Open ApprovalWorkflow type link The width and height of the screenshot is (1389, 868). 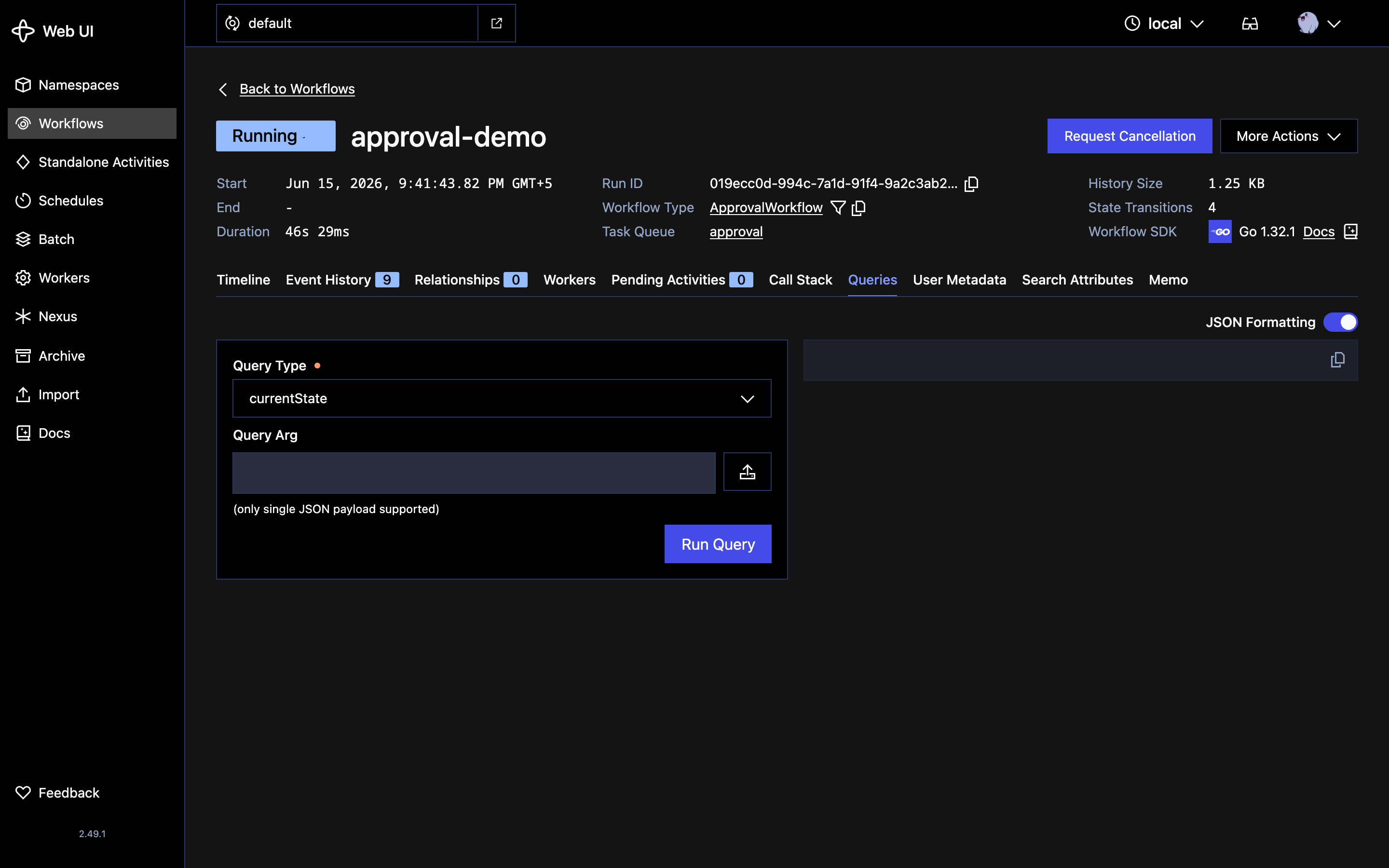[x=766, y=207]
